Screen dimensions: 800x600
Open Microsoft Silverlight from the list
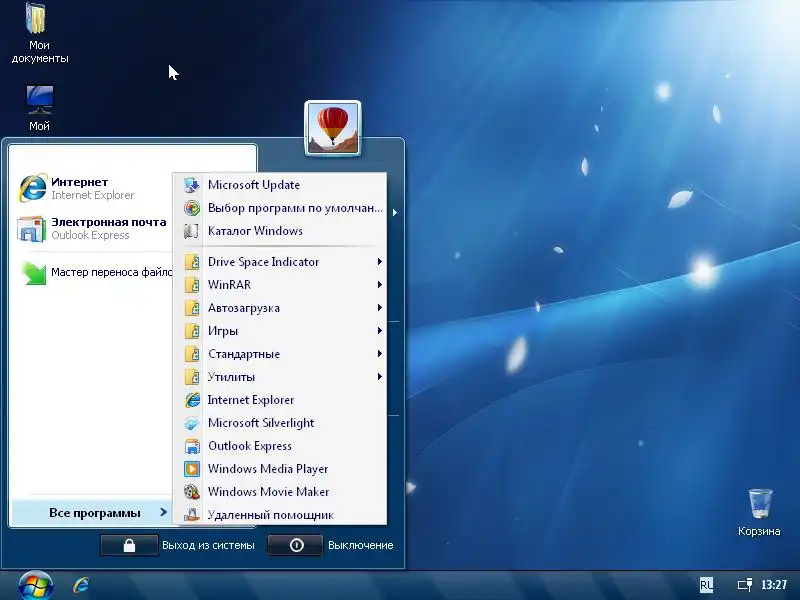[280, 423]
